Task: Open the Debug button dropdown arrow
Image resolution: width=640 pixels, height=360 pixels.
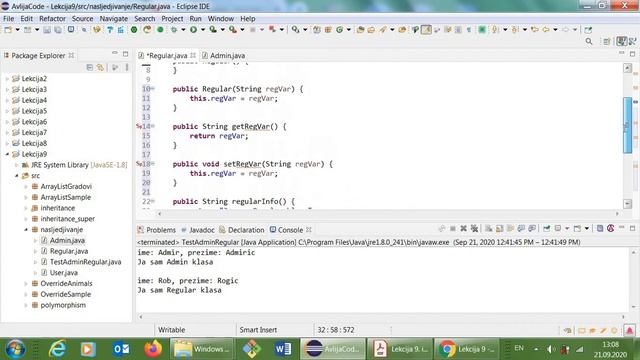Action: tap(183, 30)
